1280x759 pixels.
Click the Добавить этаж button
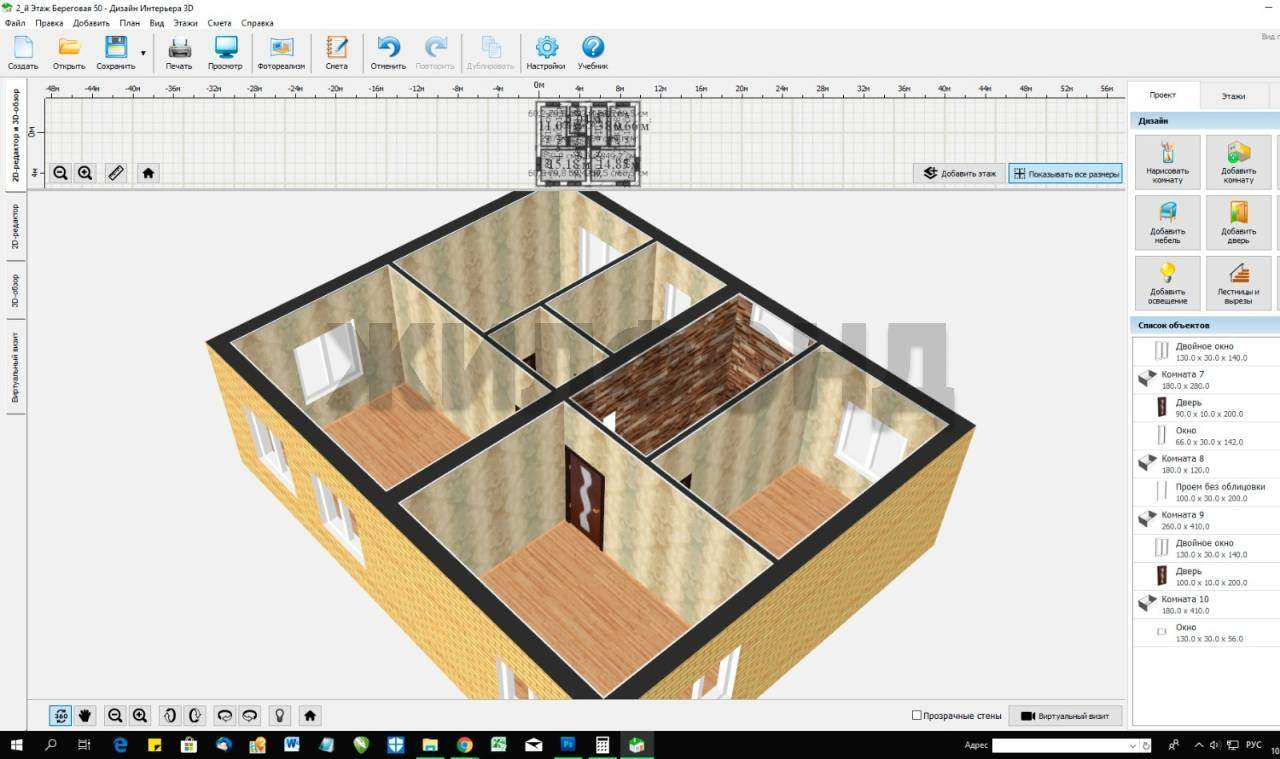point(959,173)
